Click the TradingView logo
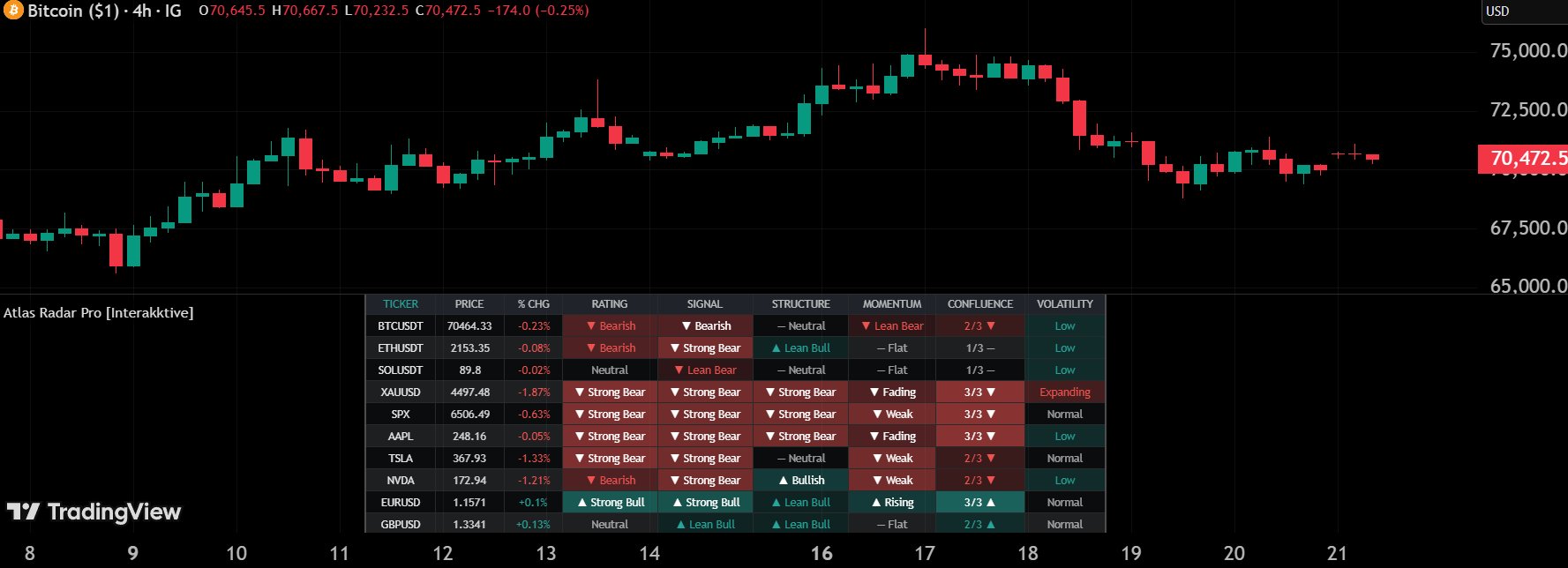The height and width of the screenshot is (568, 1568). [x=94, y=512]
